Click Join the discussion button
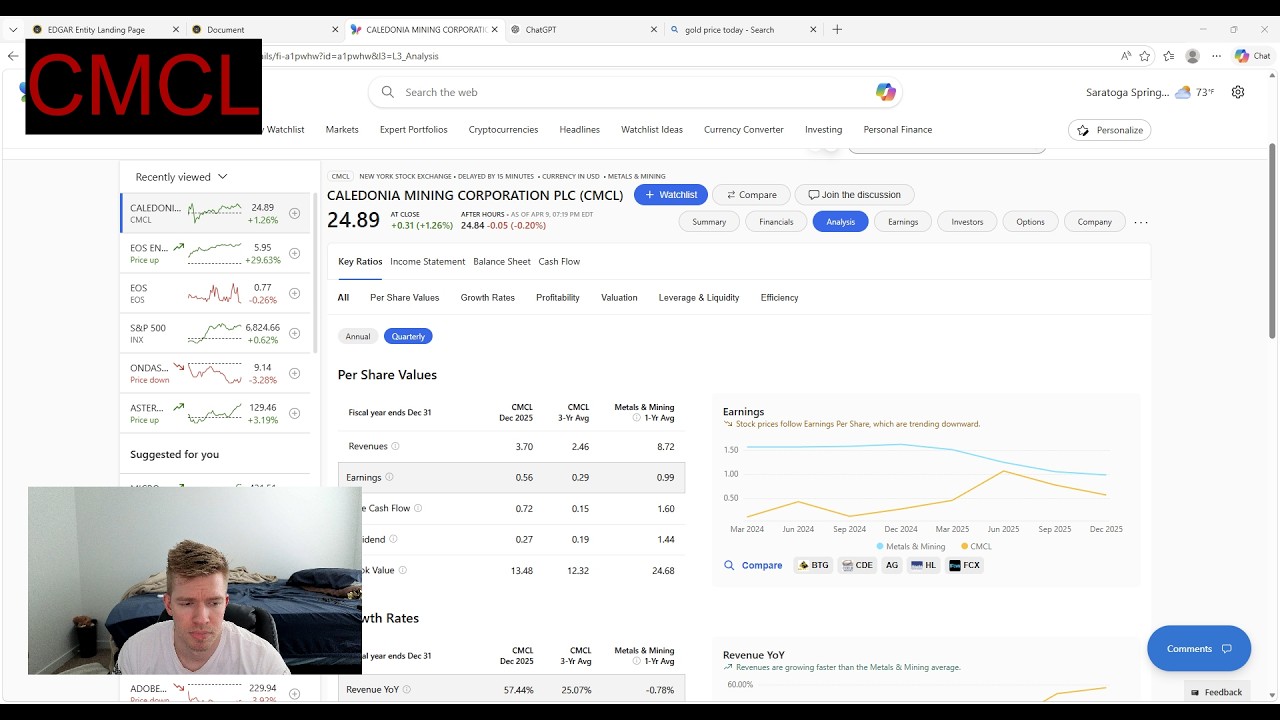This screenshot has width=1280, height=720. click(x=854, y=195)
